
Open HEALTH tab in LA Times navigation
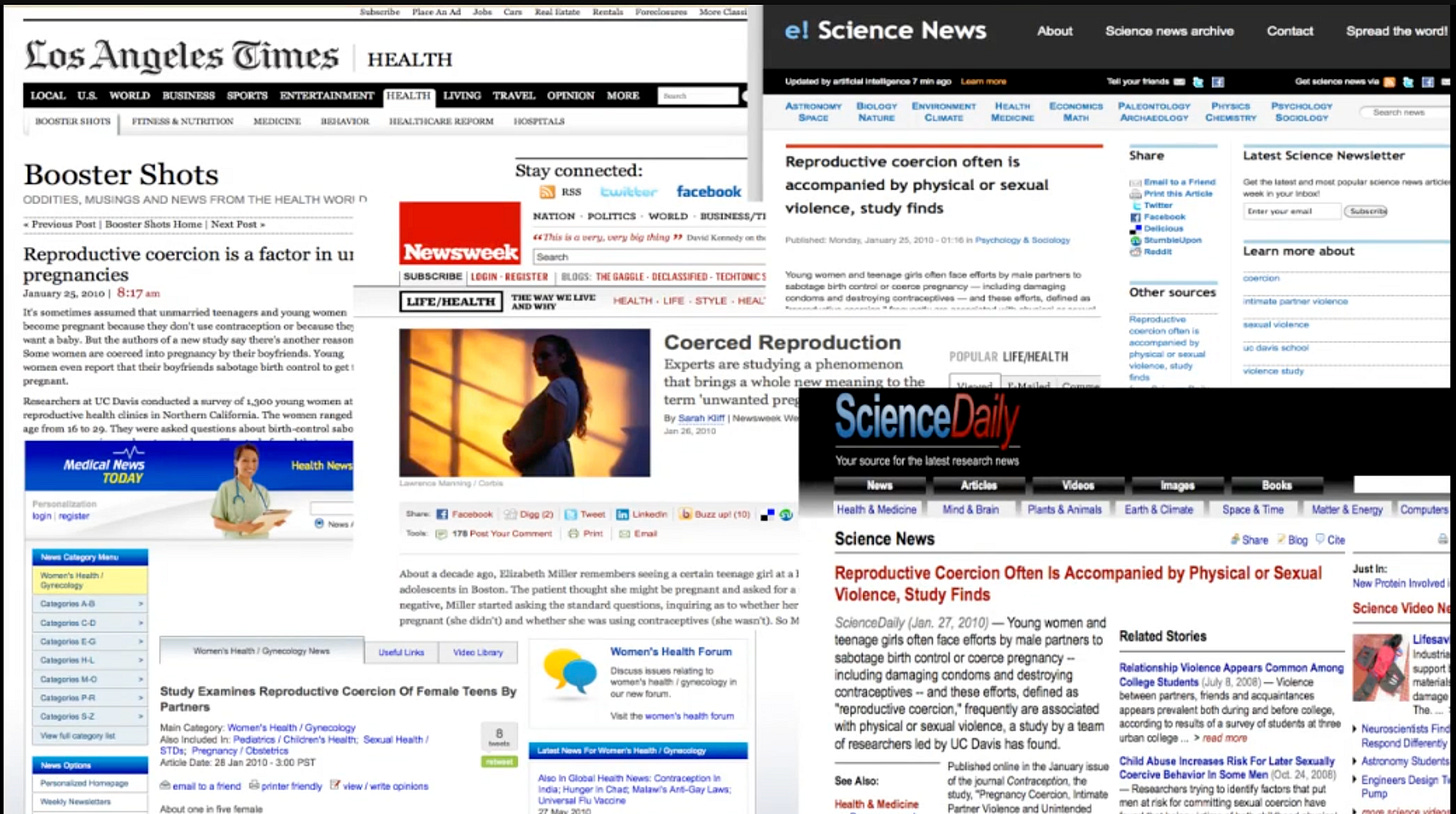(x=408, y=96)
